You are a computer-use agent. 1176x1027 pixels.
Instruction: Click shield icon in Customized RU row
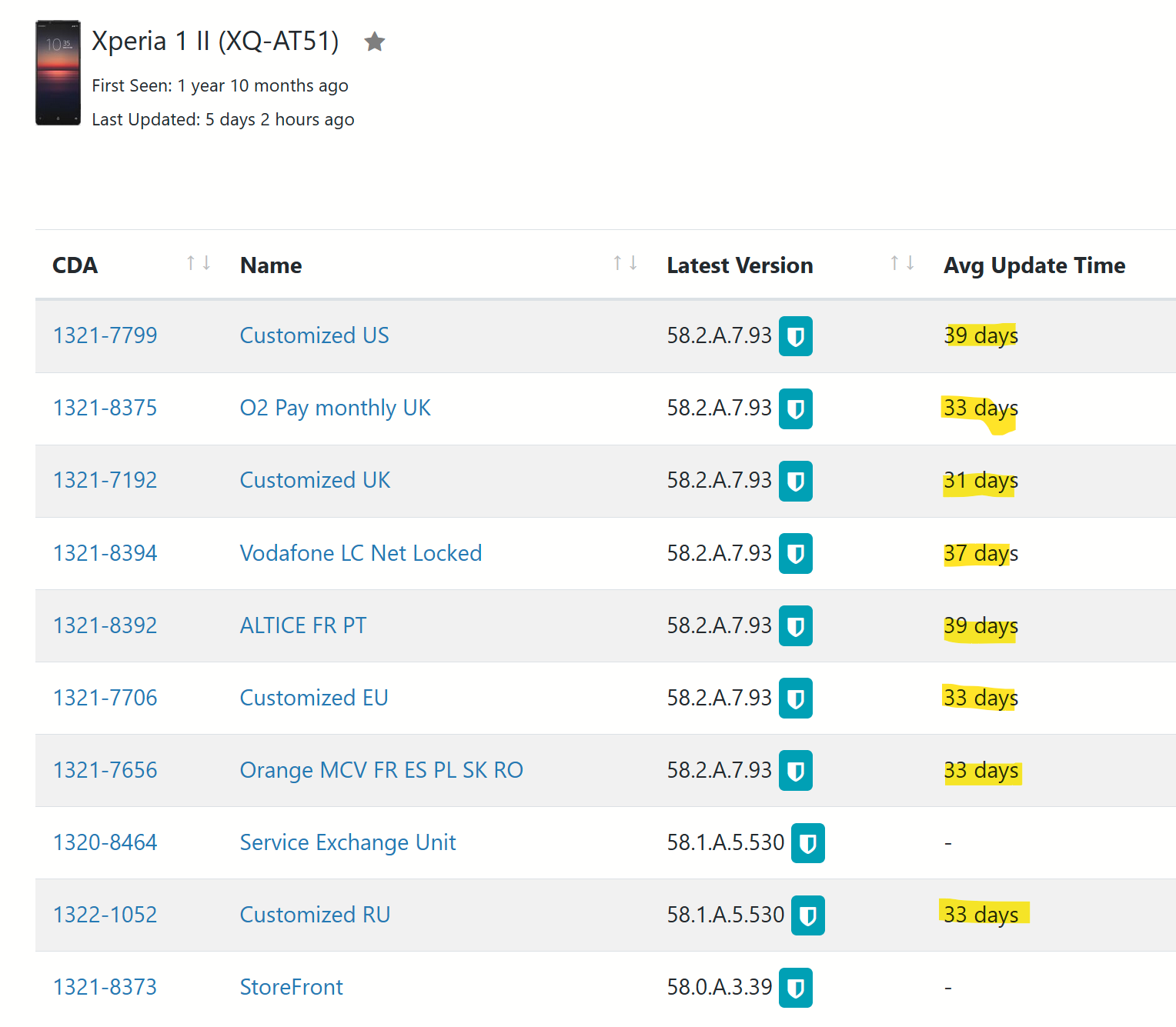[808, 915]
